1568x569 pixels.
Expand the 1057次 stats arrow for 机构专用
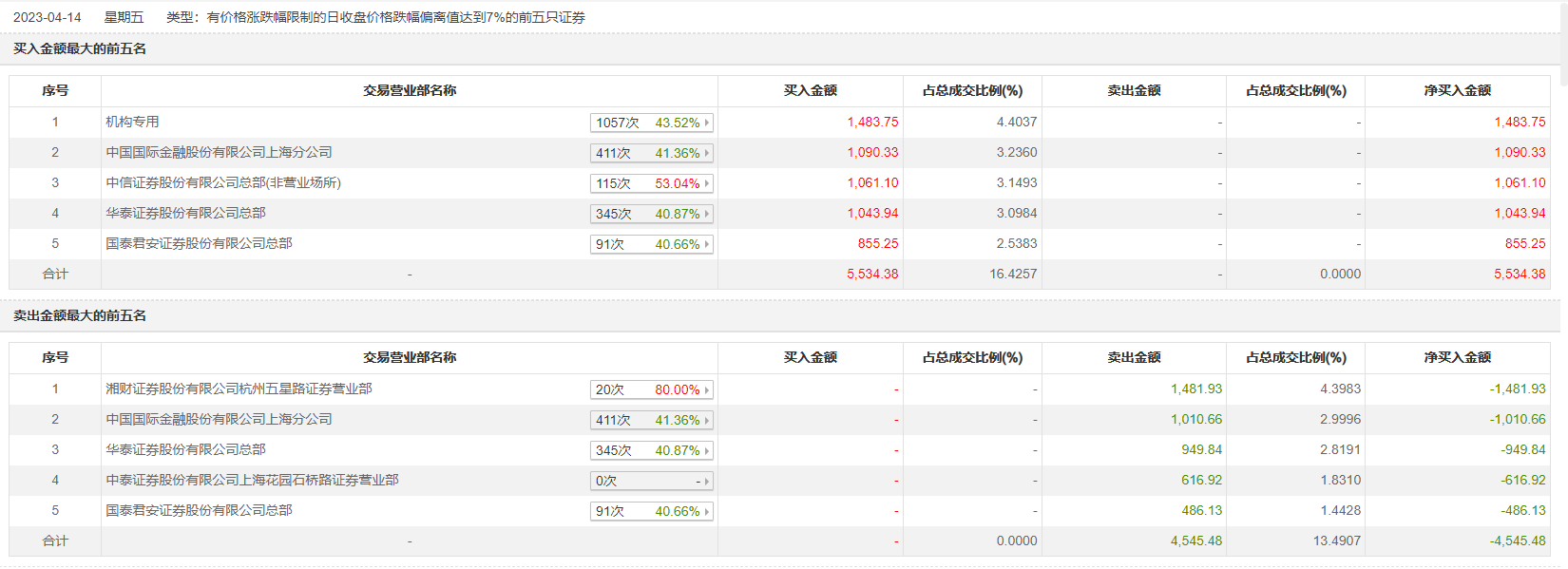[x=706, y=123]
